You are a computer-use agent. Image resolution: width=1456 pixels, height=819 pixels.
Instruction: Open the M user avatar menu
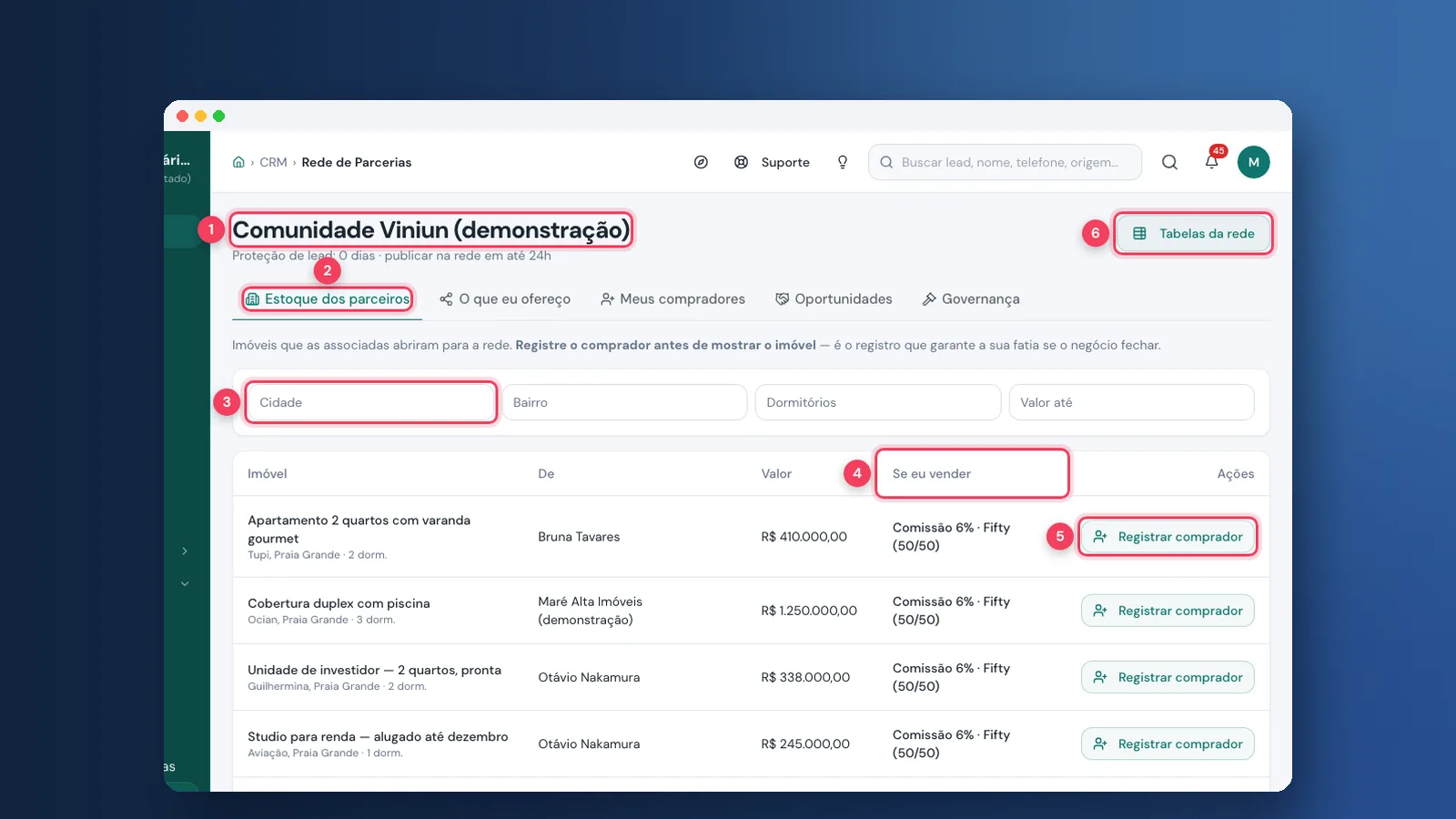(1253, 162)
